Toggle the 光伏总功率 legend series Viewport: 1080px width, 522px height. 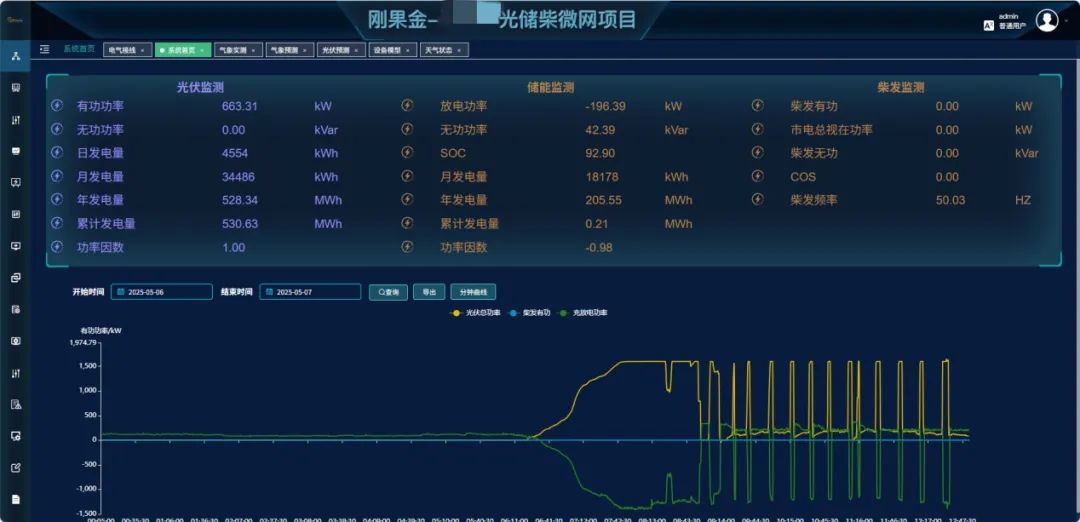[476, 313]
